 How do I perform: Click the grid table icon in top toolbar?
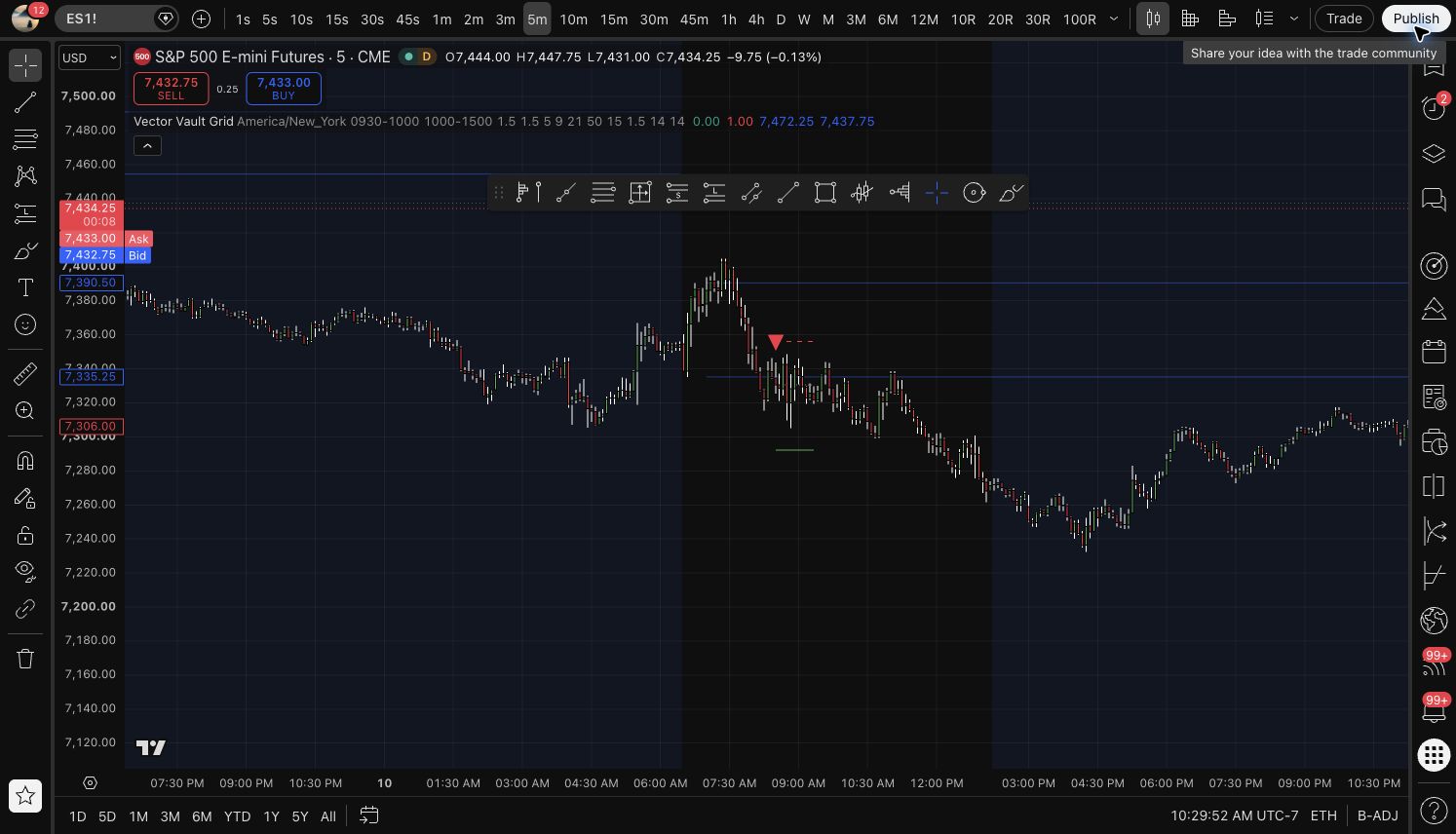(x=1190, y=19)
